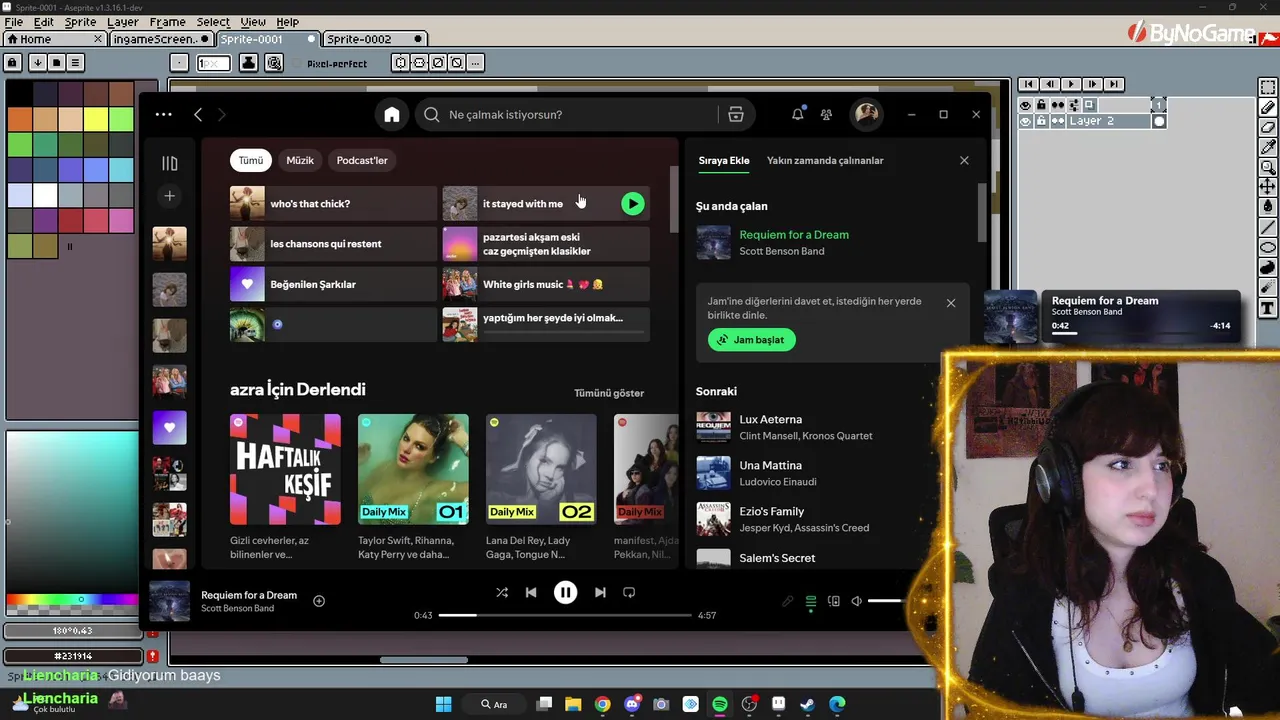Image resolution: width=1280 pixels, height=720 pixels.
Task: Start a Jam with Jam başlat
Action: click(751, 340)
